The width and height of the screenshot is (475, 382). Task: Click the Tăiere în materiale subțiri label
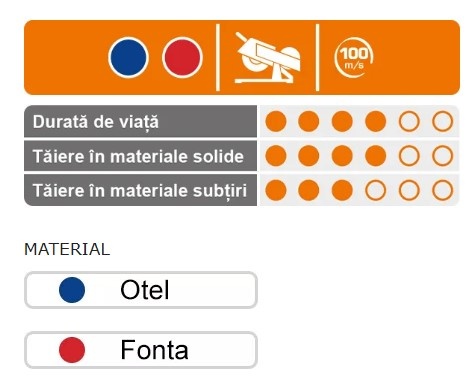pos(140,191)
